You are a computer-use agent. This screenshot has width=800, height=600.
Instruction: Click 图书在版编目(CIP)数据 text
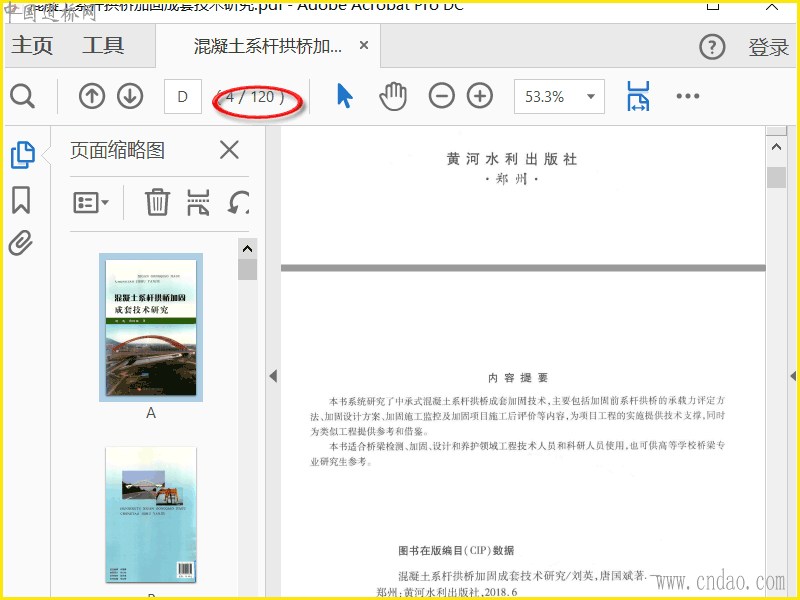(x=456, y=551)
